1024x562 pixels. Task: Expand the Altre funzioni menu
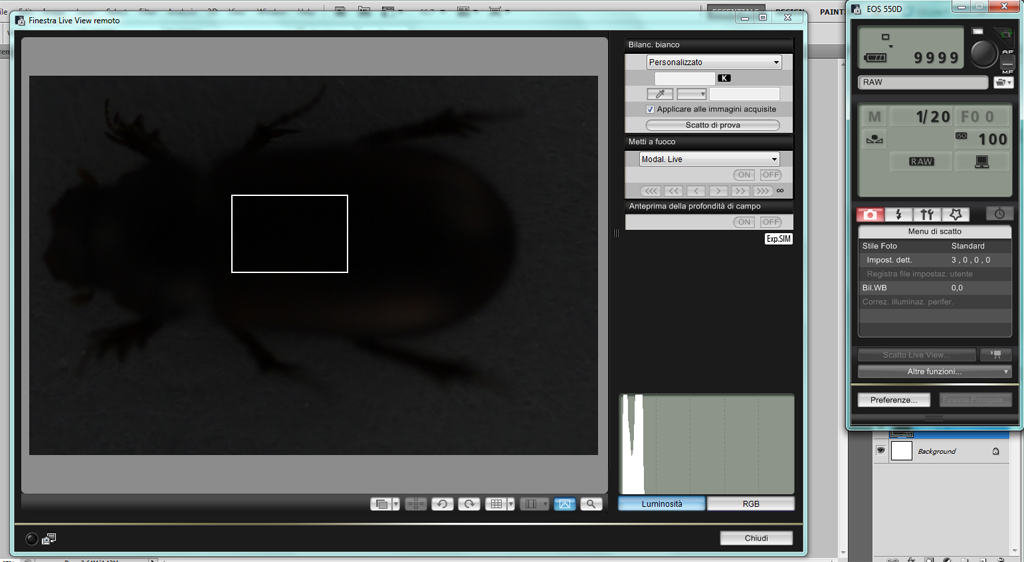(934, 372)
